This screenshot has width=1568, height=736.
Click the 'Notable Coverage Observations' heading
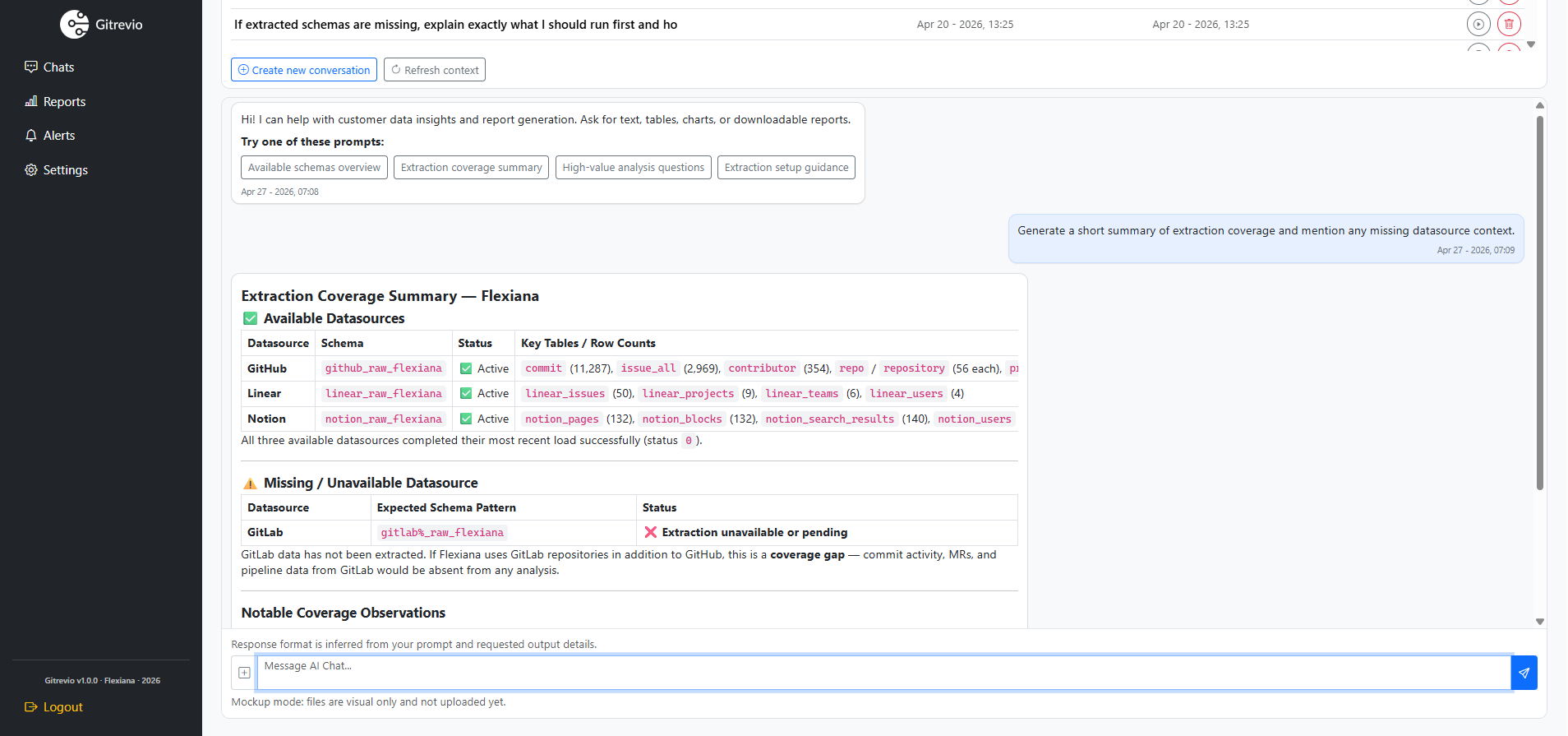344,613
